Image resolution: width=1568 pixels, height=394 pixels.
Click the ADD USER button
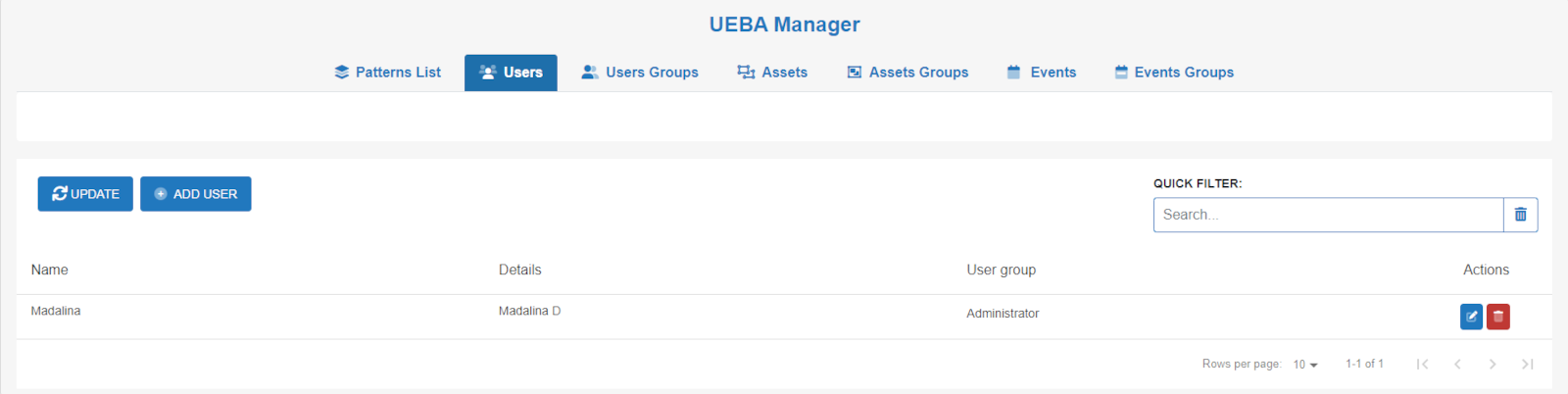(196, 194)
